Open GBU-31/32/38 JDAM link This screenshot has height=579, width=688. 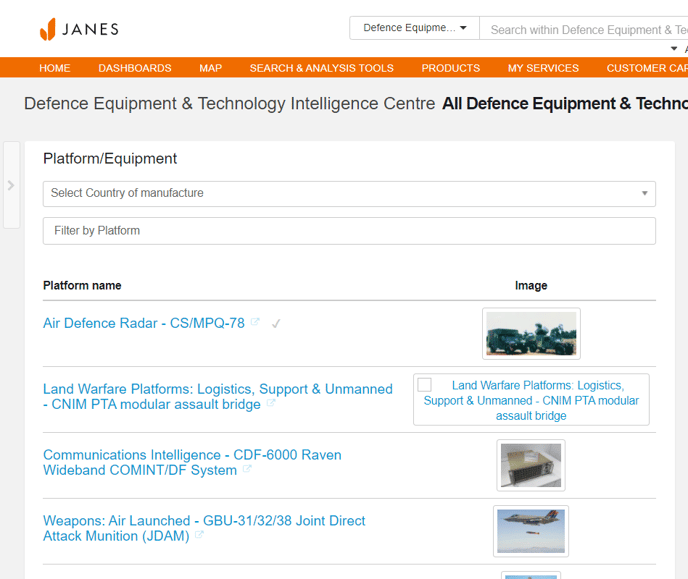click(204, 528)
